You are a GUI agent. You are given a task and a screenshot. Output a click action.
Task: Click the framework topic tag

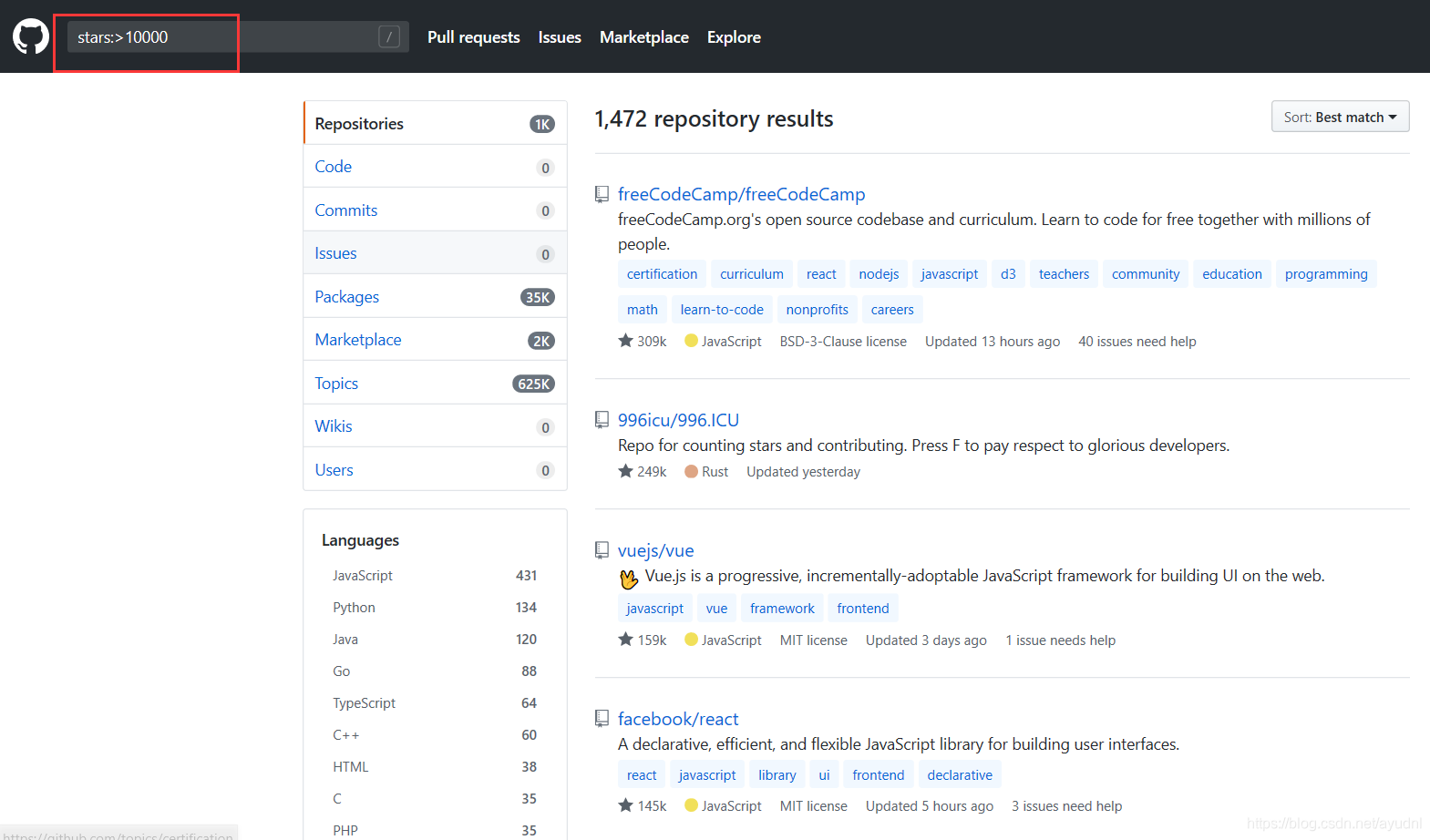(782, 609)
